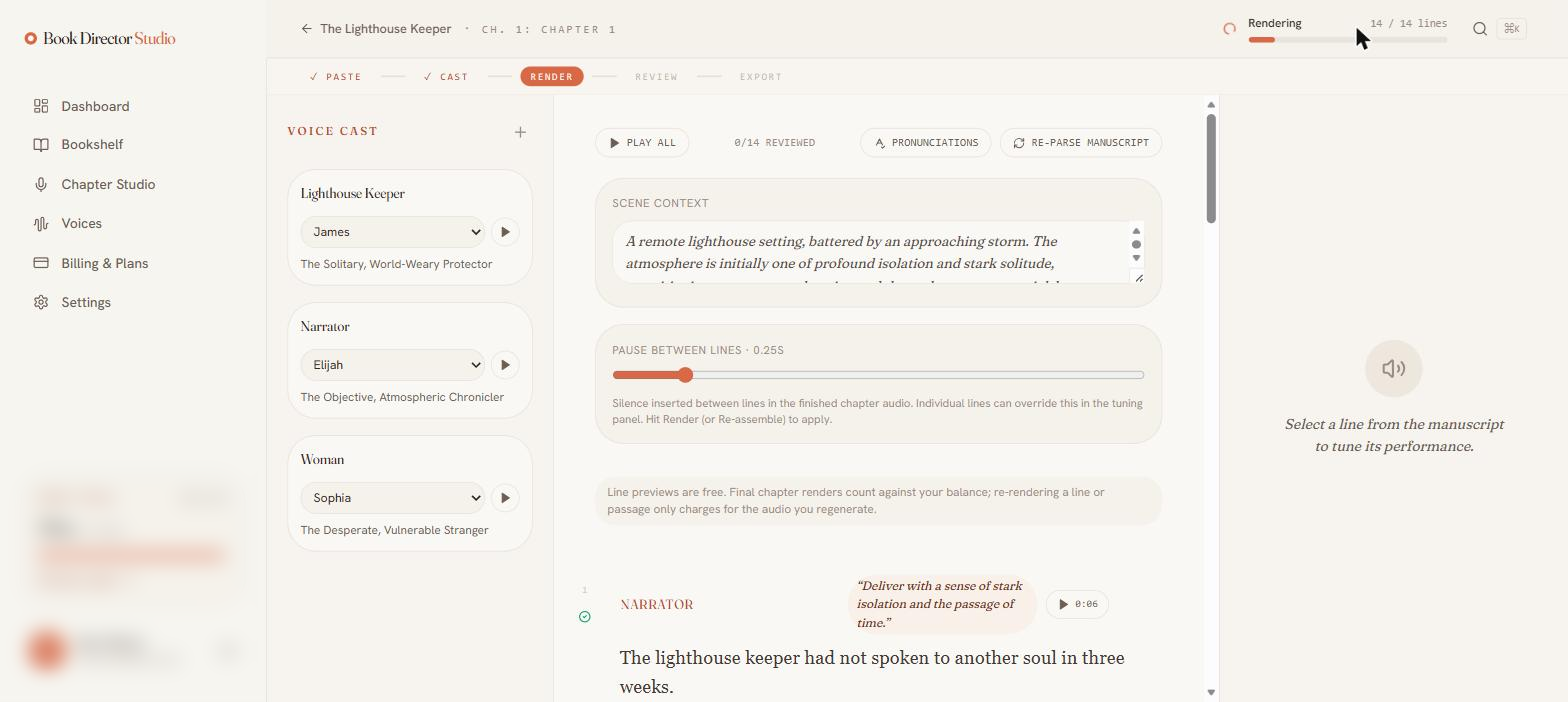Add a new voice cast member

520,132
